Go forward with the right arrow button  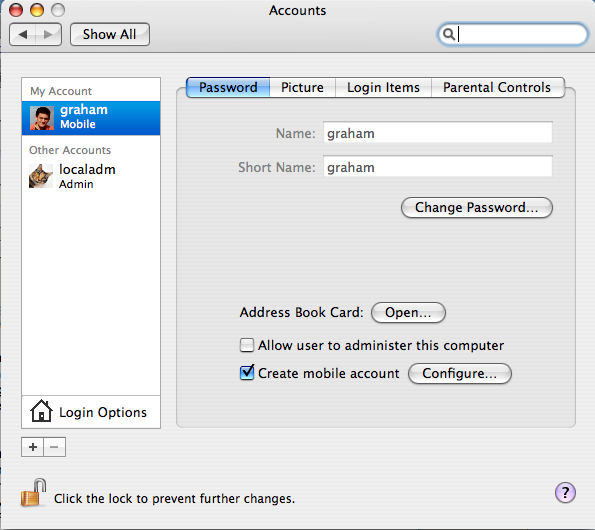tap(48, 35)
